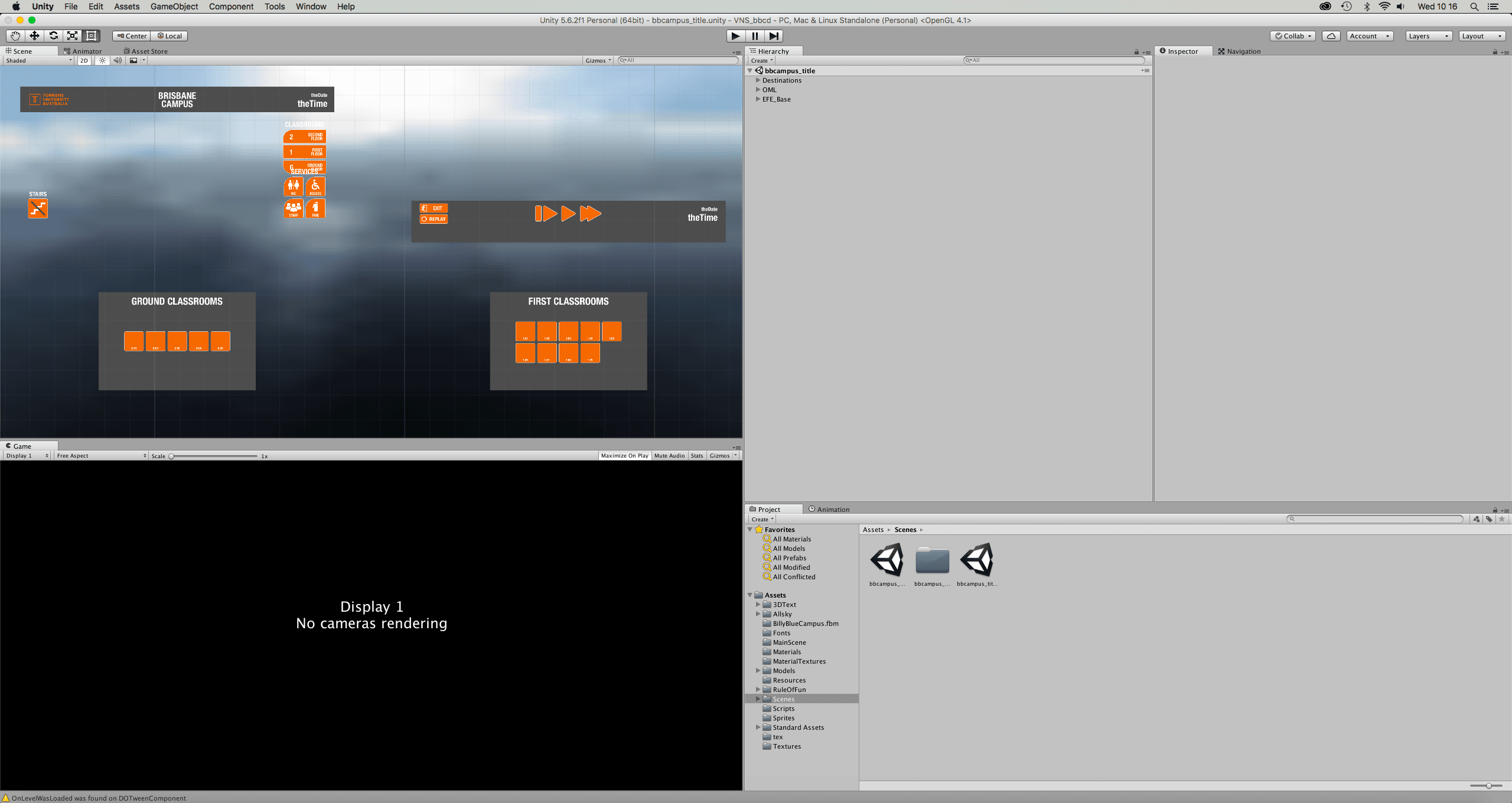
Task: Select the Hand tool in the toolbar
Action: (x=15, y=35)
